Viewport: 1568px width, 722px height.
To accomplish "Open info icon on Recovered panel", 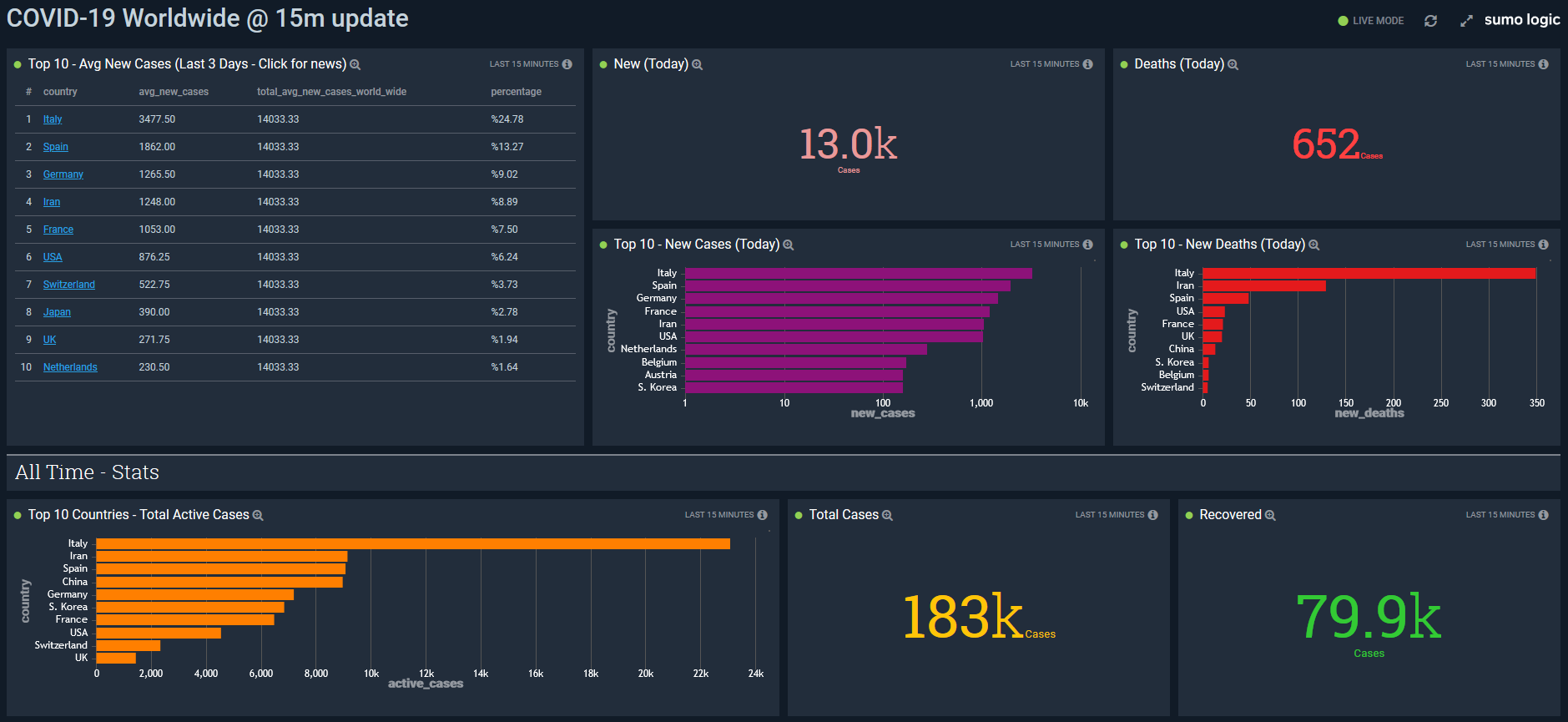I will (x=1544, y=515).
